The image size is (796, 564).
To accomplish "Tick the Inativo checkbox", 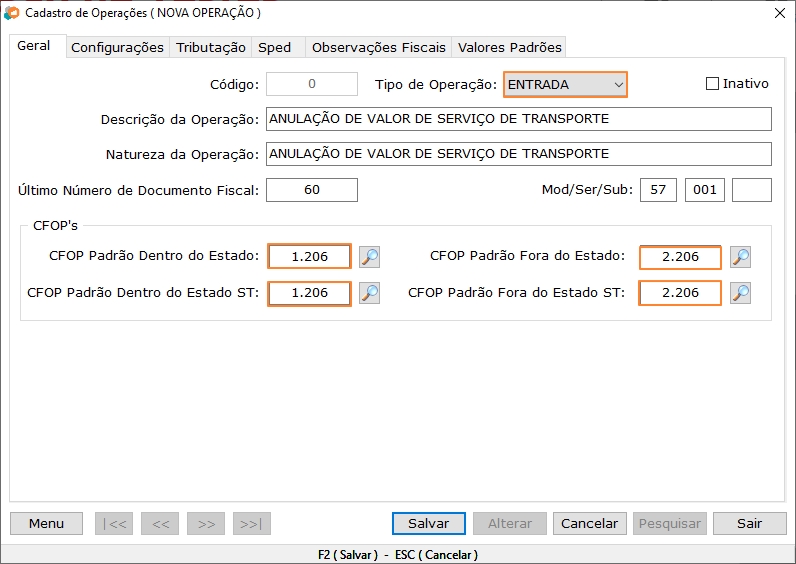I will point(712,84).
